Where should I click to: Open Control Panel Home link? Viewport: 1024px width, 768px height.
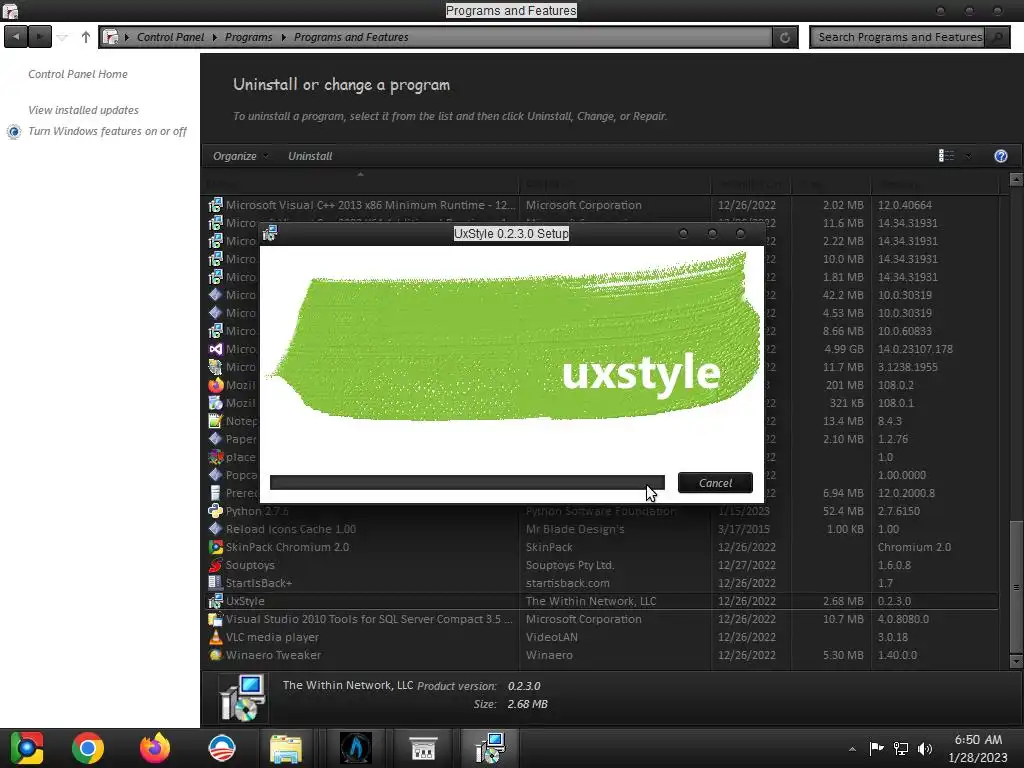click(x=78, y=74)
